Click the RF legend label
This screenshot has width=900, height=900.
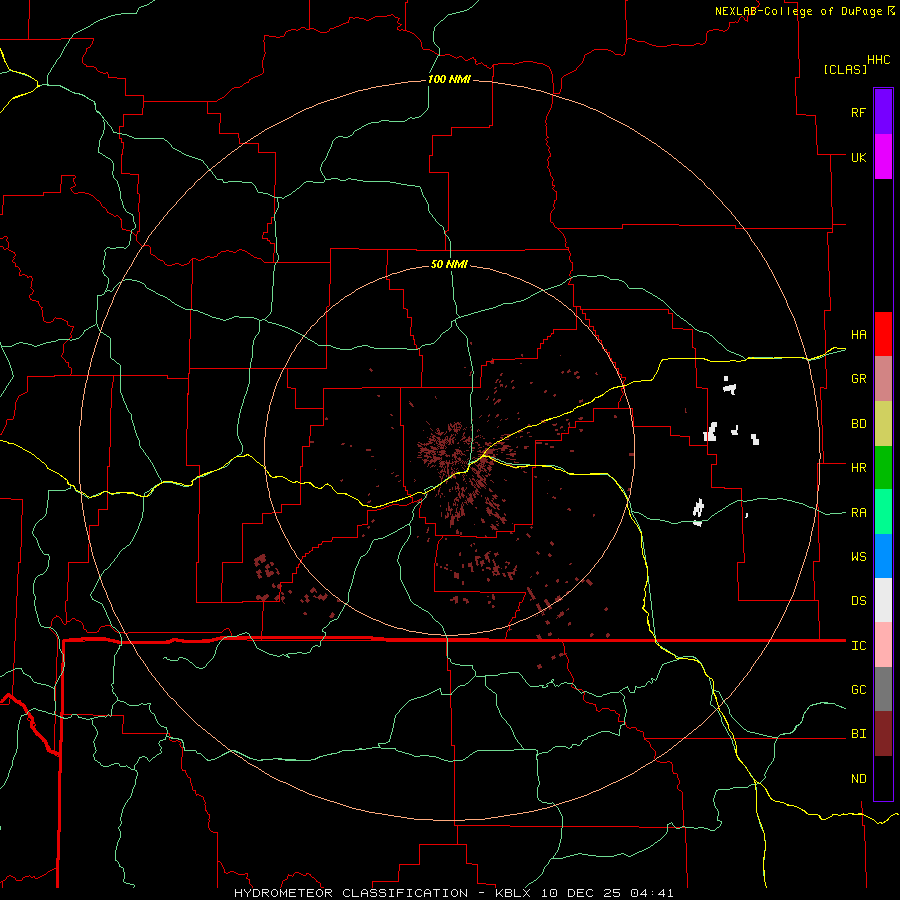point(858,112)
